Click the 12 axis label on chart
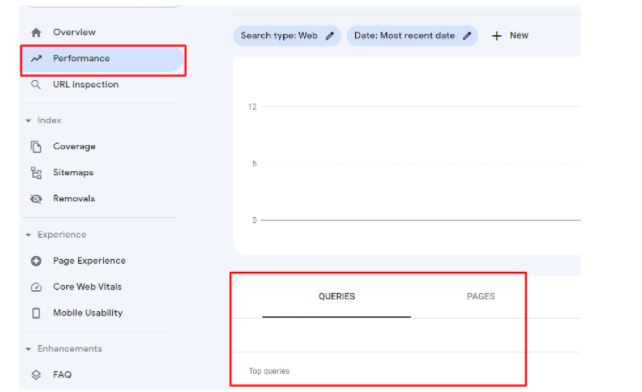642x392 pixels. (x=252, y=107)
